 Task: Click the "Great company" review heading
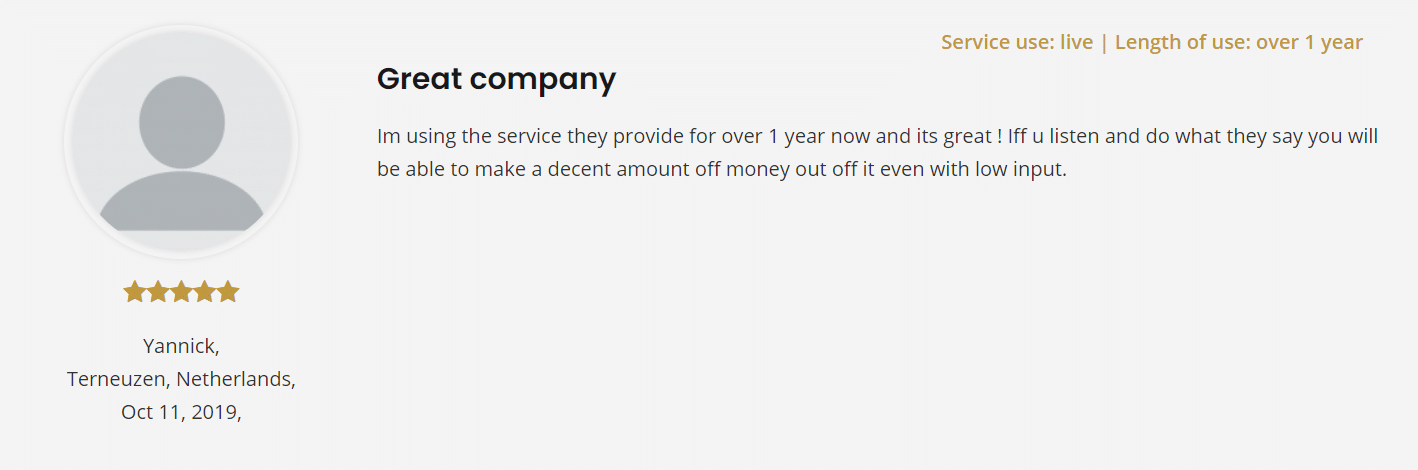[496, 78]
